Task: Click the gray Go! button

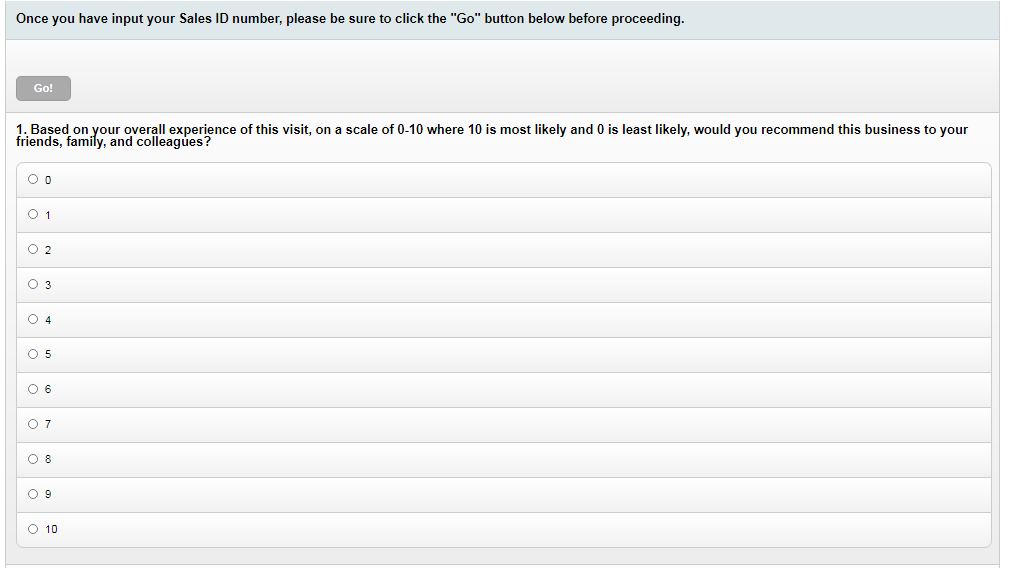Action: tap(43, 89)
